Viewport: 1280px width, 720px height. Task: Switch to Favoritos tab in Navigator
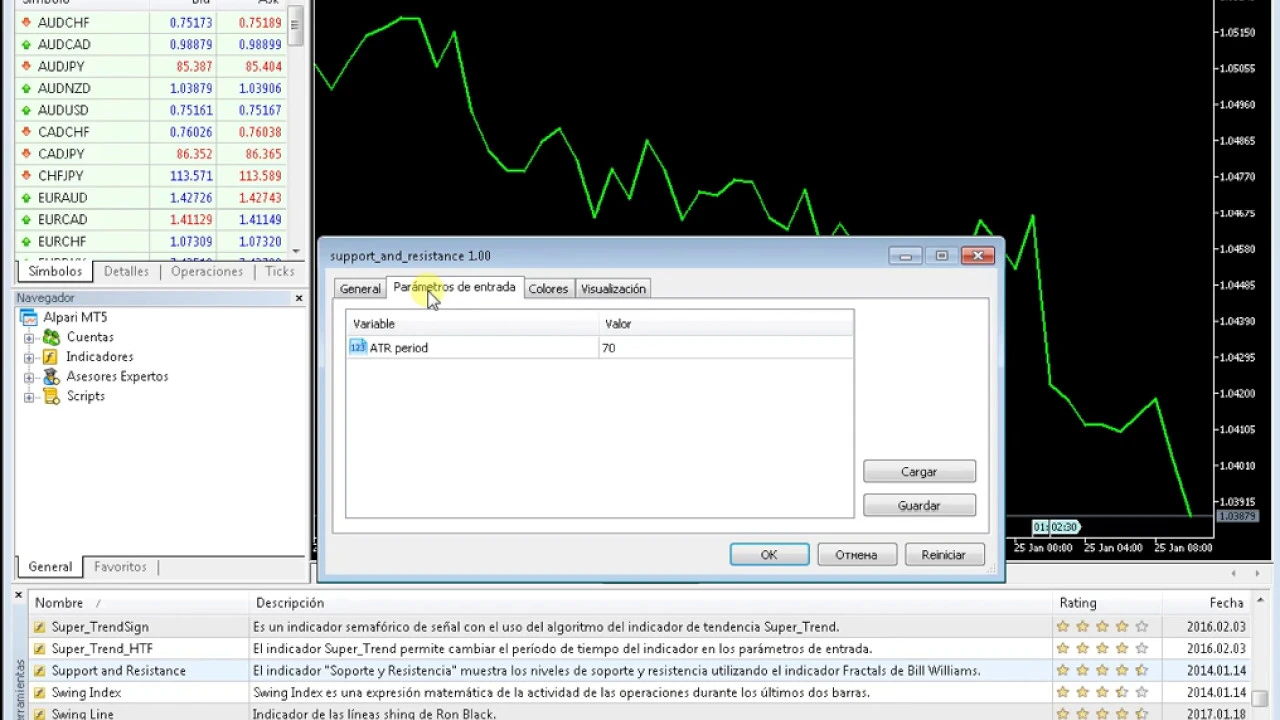[120, 567]
